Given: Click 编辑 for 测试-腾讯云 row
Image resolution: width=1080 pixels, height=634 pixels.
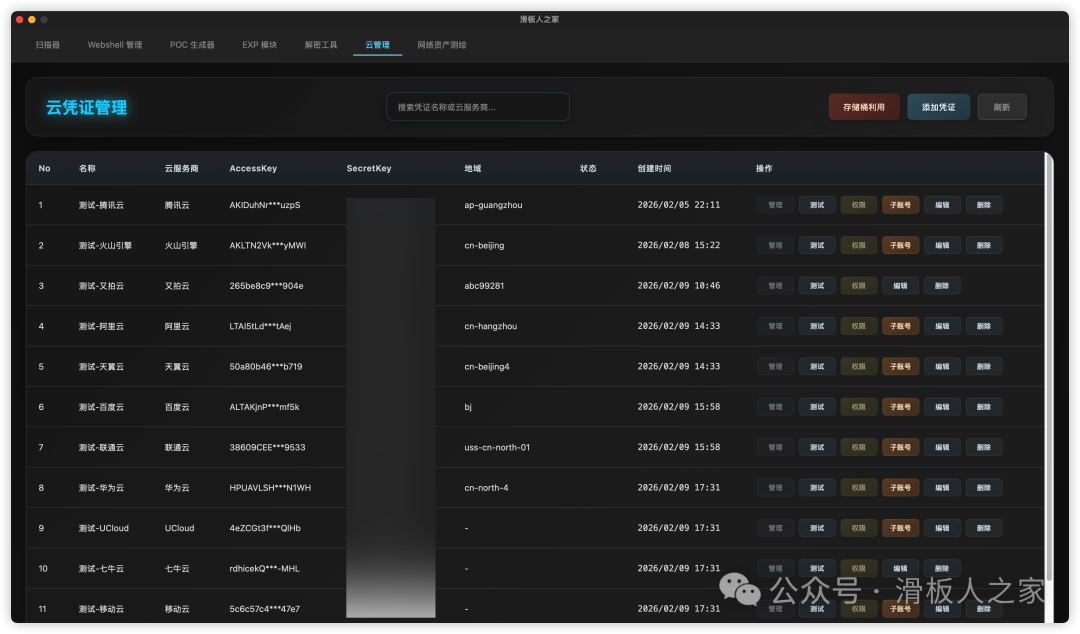Looking at the screenshot, I should click(942, 205).
